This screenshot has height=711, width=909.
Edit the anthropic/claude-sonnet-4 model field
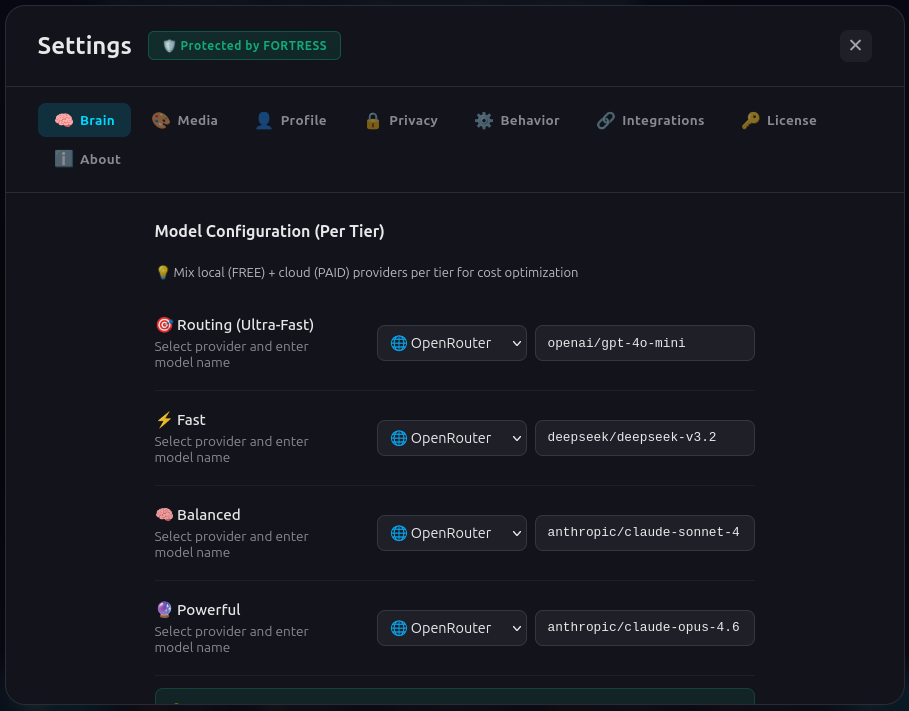coord(645,533)
